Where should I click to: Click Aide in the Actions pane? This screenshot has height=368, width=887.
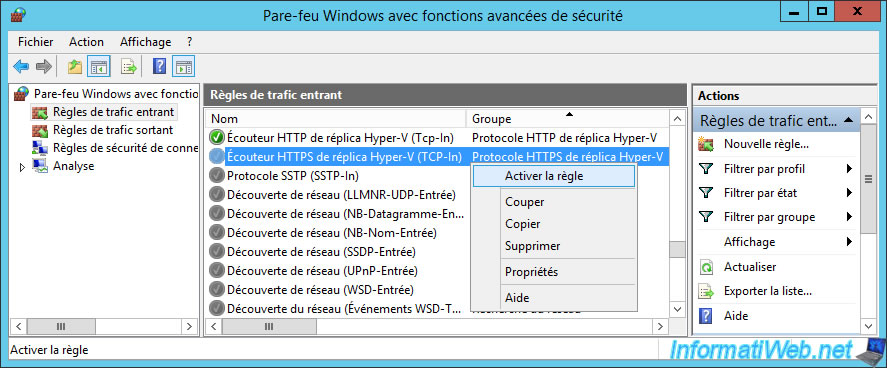point(736,315)
